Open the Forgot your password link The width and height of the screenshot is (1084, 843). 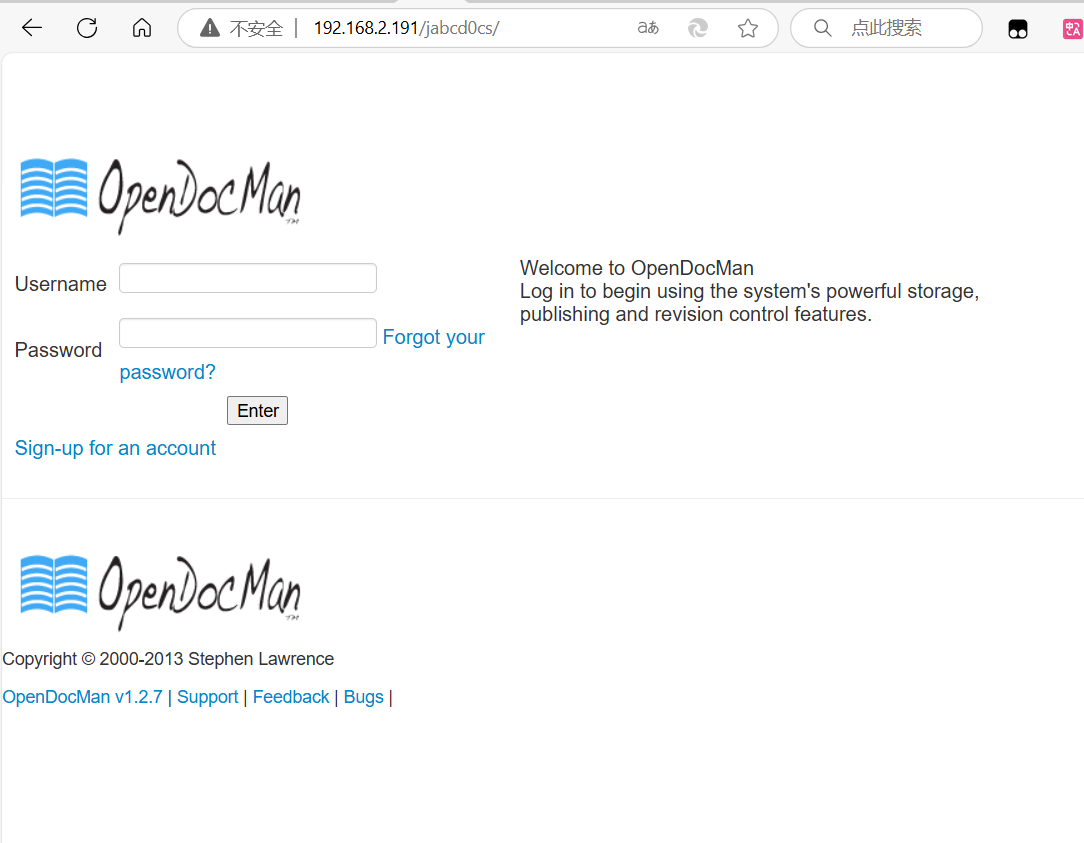pyautogui.click(x=433, y=337)
